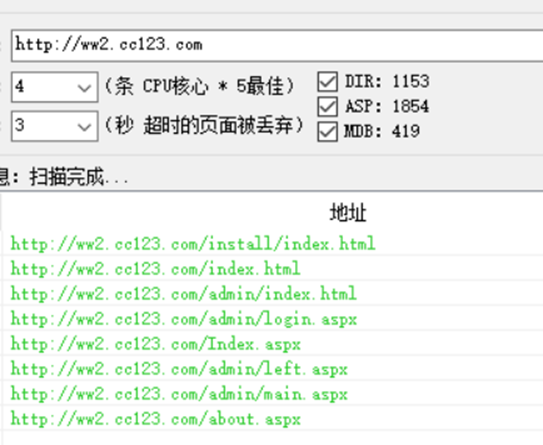Uncheck the ASP: 1854 checkbox
Image resolution: width=543 pixels, height=445 pixels.
click(327, 106)
